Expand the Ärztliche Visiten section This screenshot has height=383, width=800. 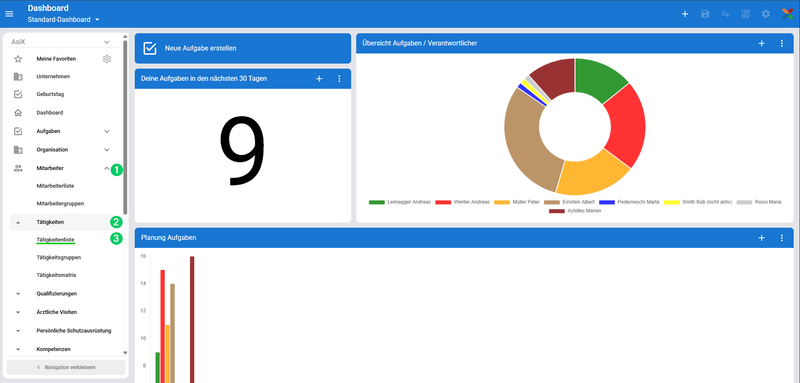(18, 312)
